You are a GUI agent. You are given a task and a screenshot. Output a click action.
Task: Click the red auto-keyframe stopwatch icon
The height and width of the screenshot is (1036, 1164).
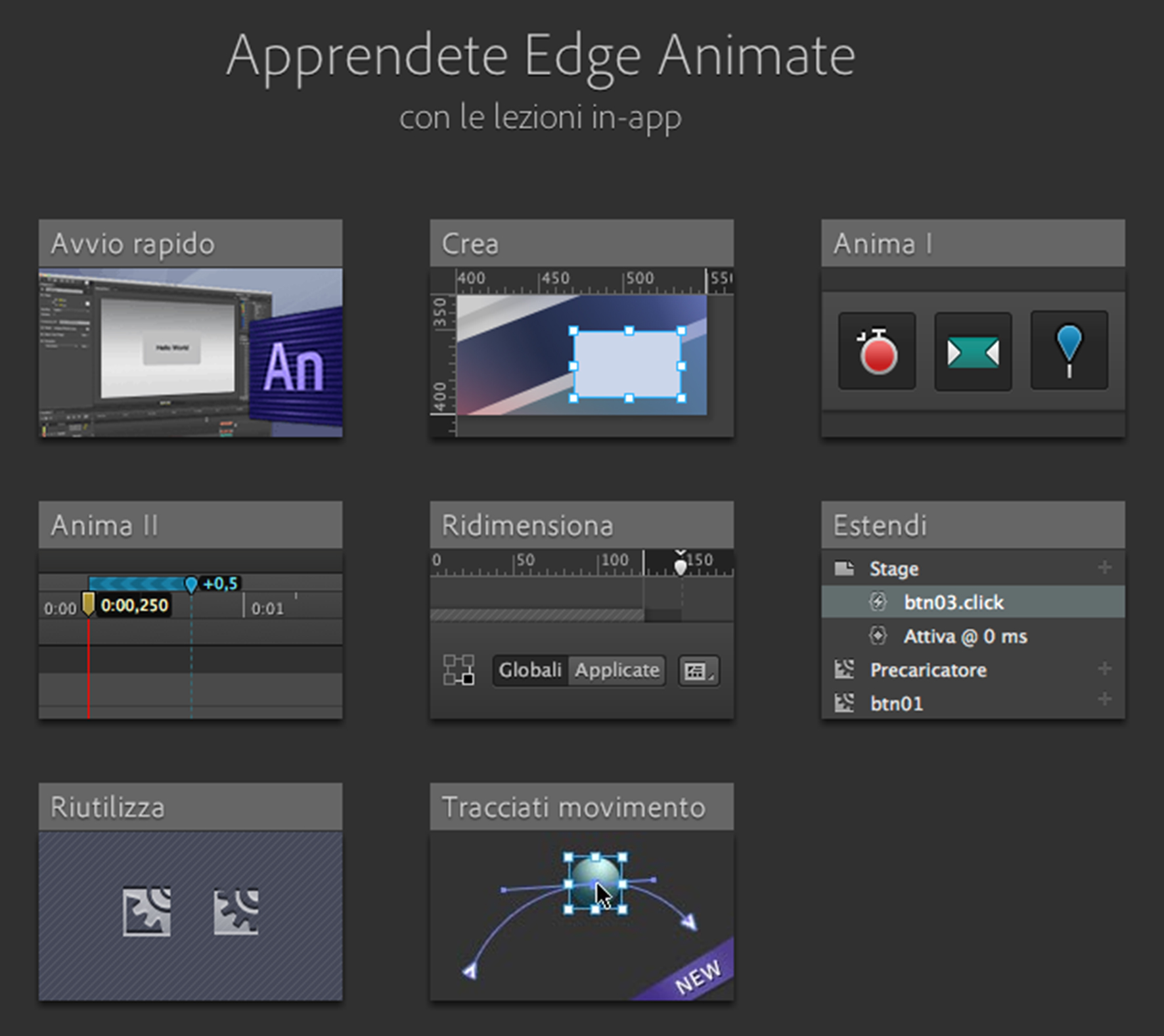click(877, 351)
